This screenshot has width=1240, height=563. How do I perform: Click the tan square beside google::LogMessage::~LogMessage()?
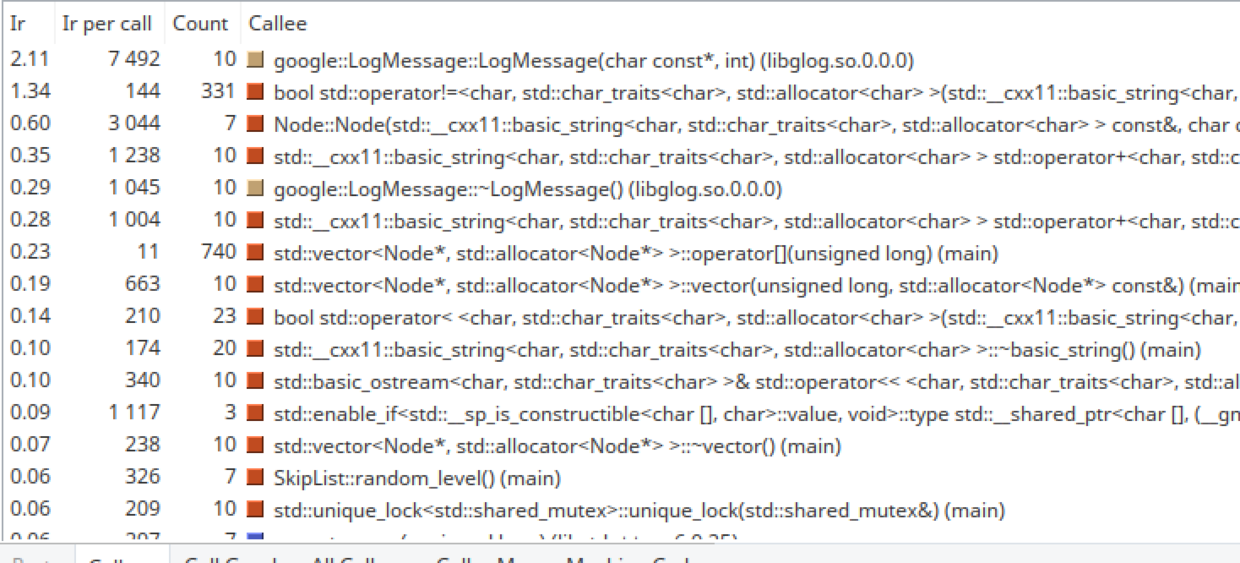point(256,188)
